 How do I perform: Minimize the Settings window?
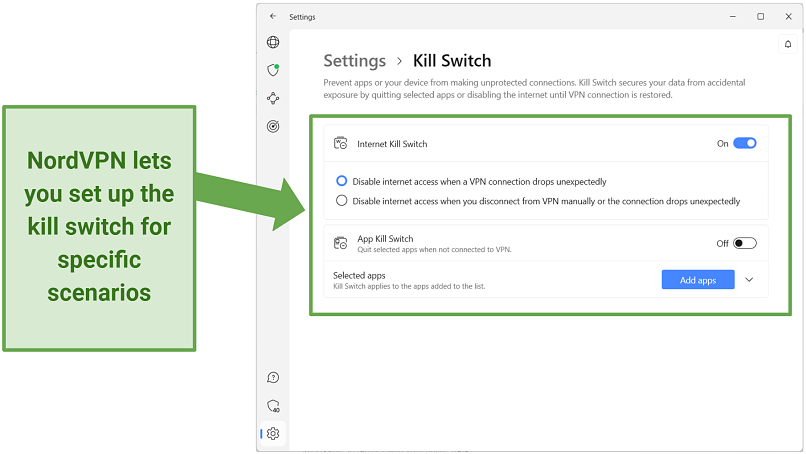tap(732, 16)
